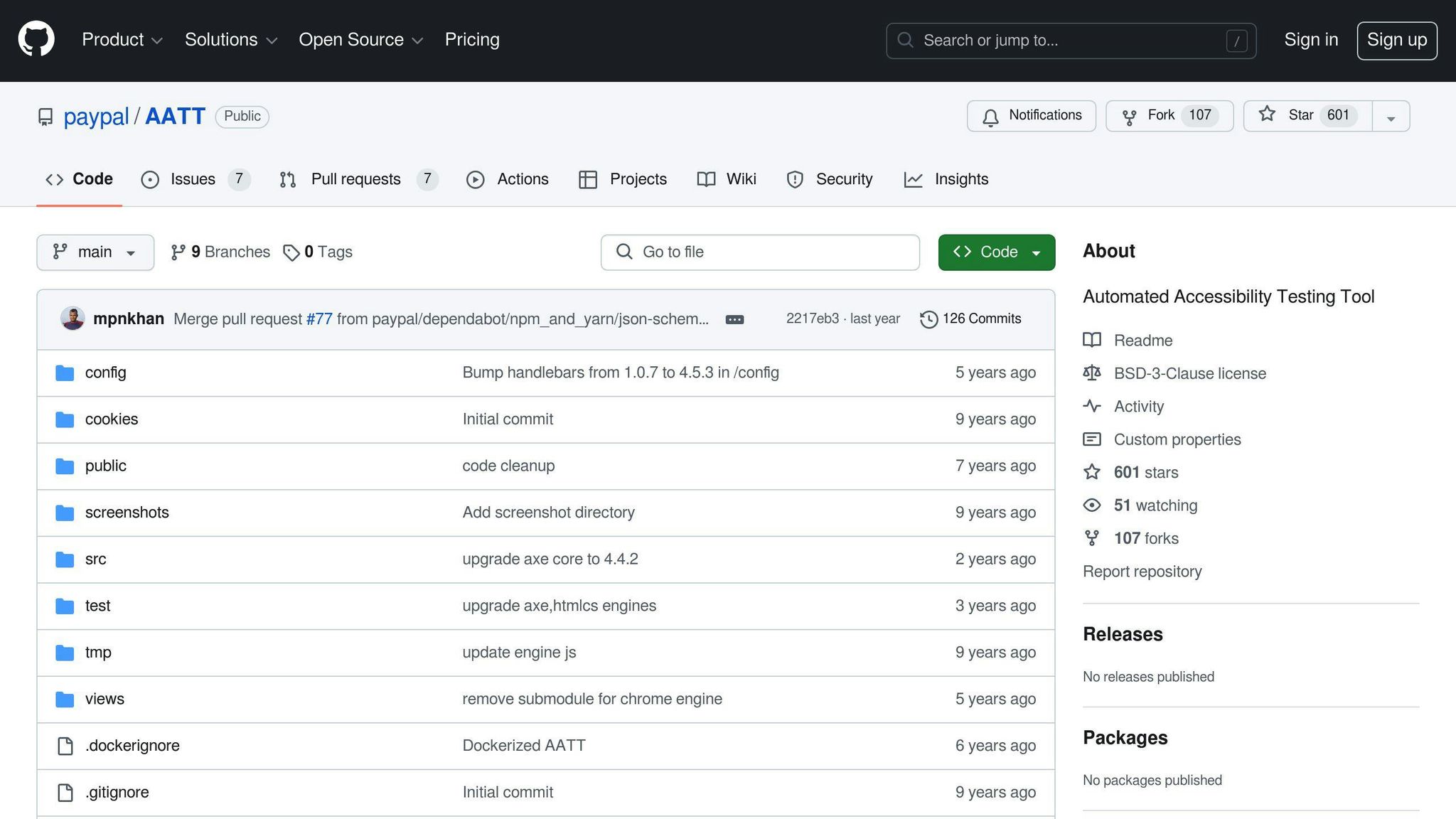Screen dimensions: 1456x819
Task: Expand the Open Source menu
Action: 361,40
